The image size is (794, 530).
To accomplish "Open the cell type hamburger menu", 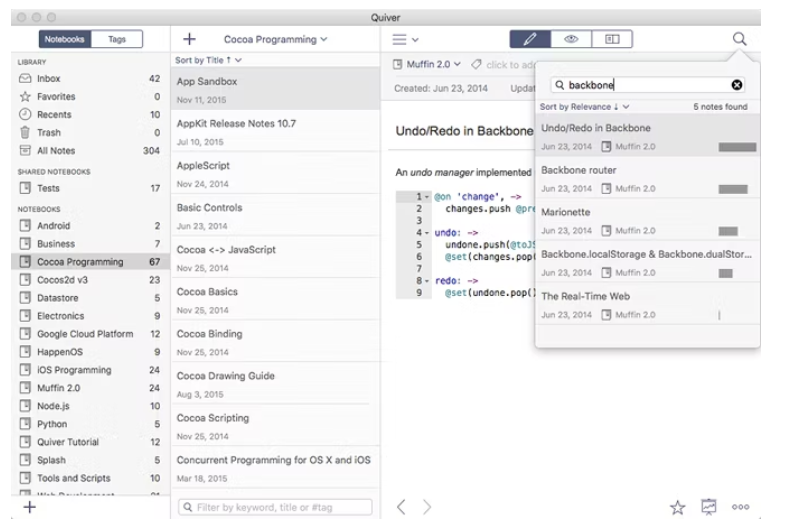I will (x=405, y=39).
